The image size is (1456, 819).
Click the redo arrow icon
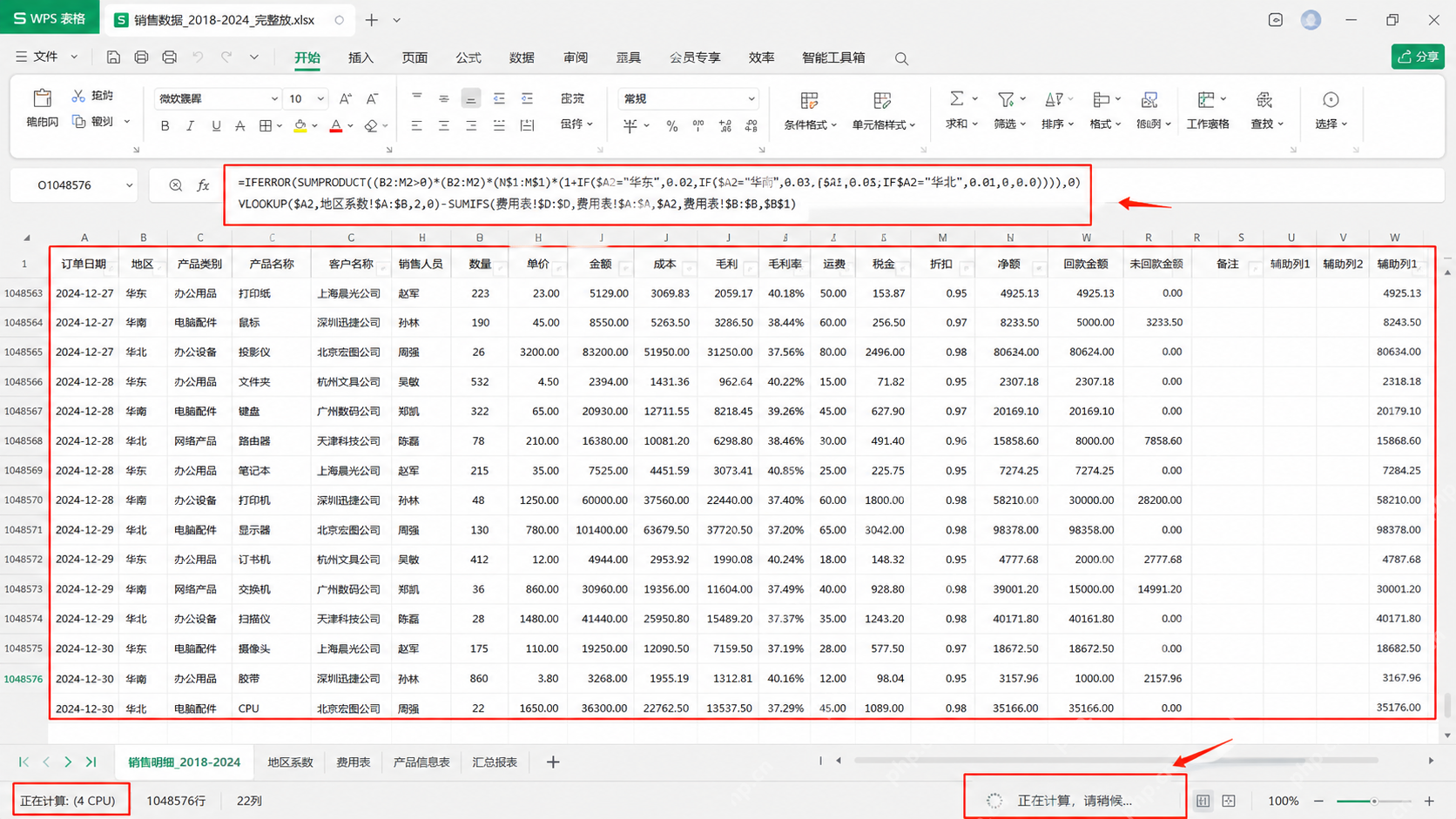[226, 57]
